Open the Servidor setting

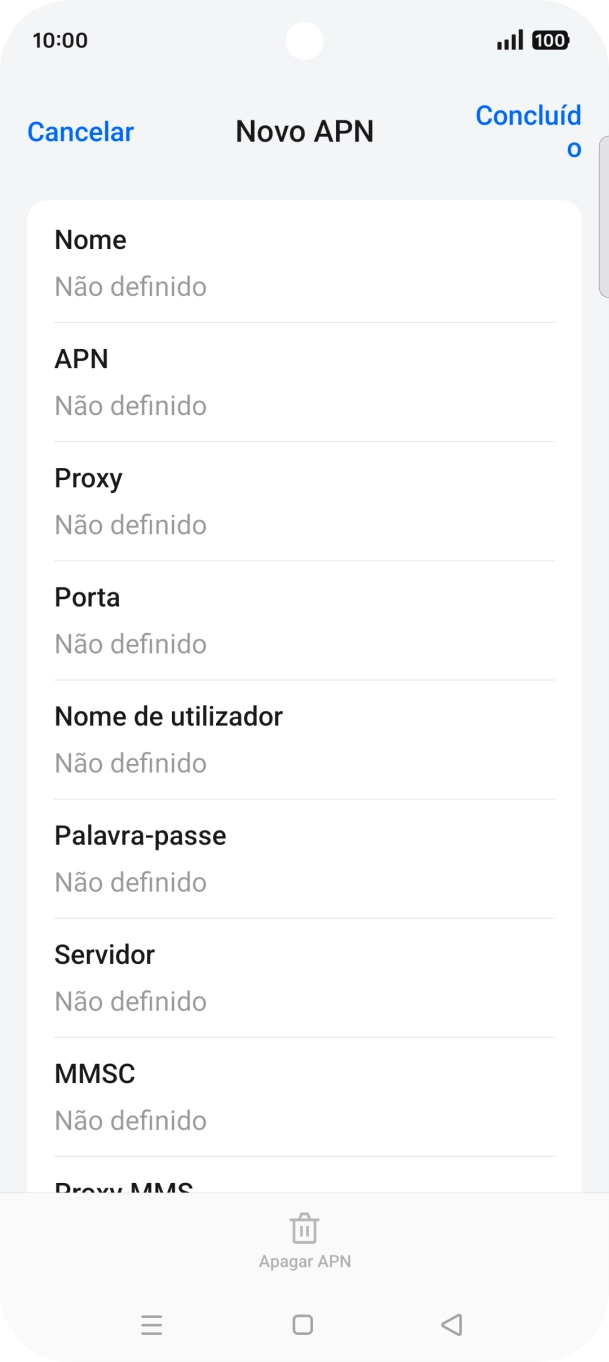304,977
